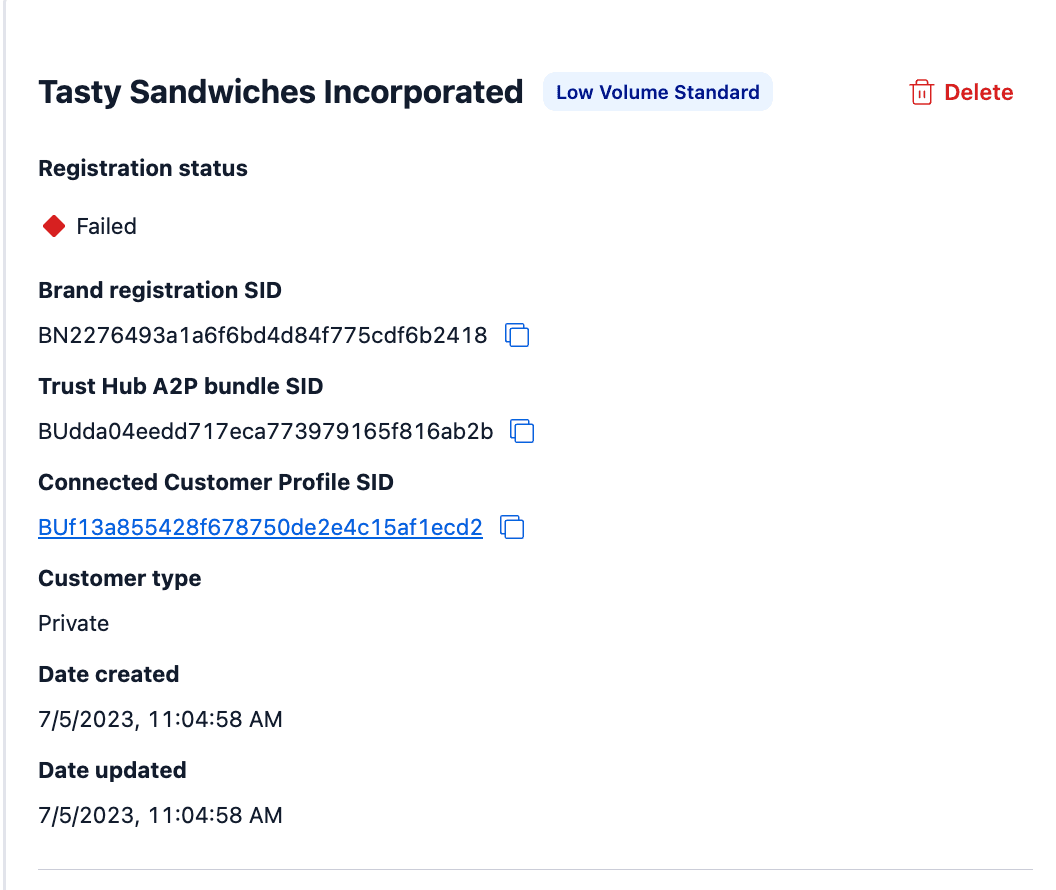The width and height of the screenshot is (1056, 890).
Task: Select the copy icon beside BN2276493a1a6f6bd4d84f775cdf6b2418
Action: pos(517,336)
